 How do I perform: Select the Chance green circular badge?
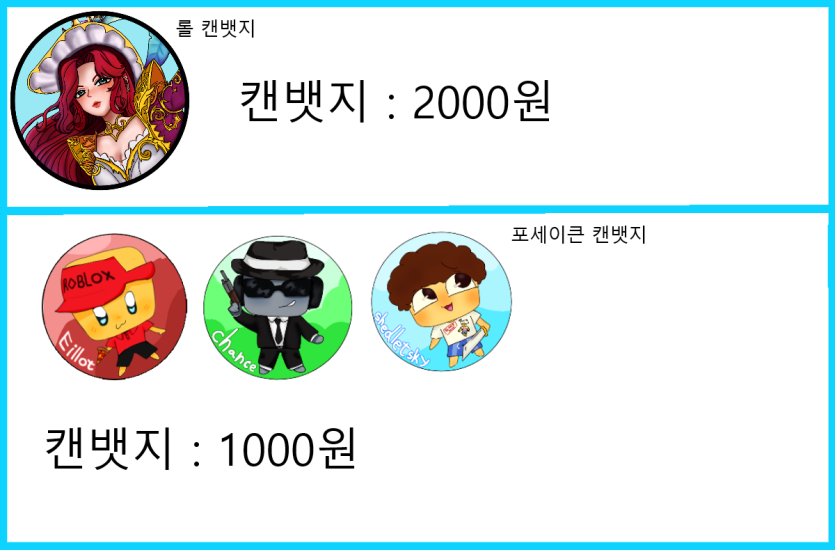tap(278, 308)
